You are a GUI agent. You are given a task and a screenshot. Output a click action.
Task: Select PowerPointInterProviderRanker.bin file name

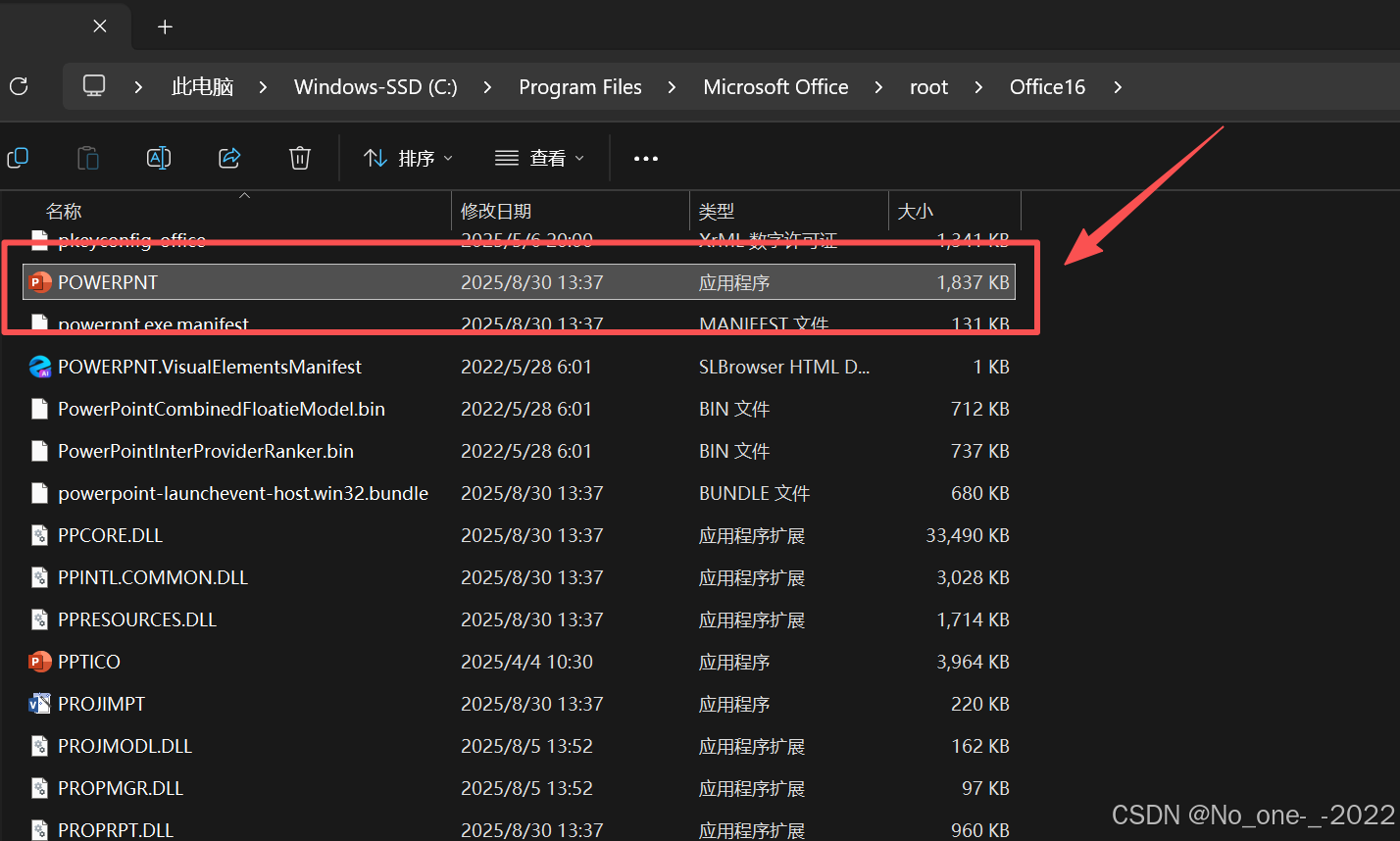pyautogui.click(x=206, y=451)
